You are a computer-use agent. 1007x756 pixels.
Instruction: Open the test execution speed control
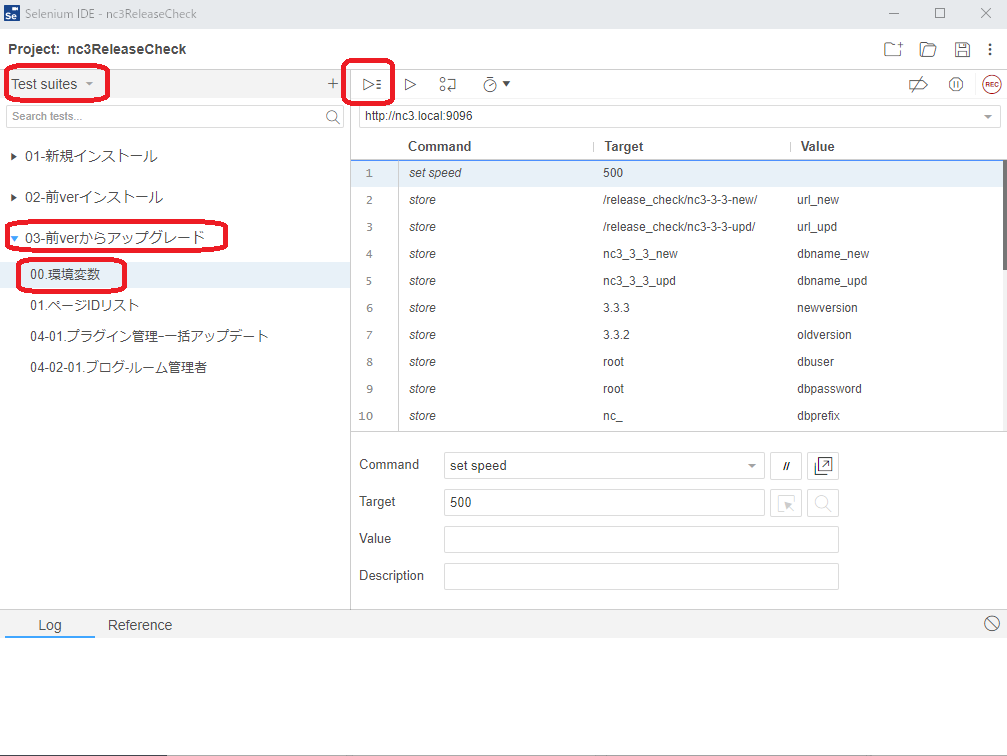pos(496,84)
